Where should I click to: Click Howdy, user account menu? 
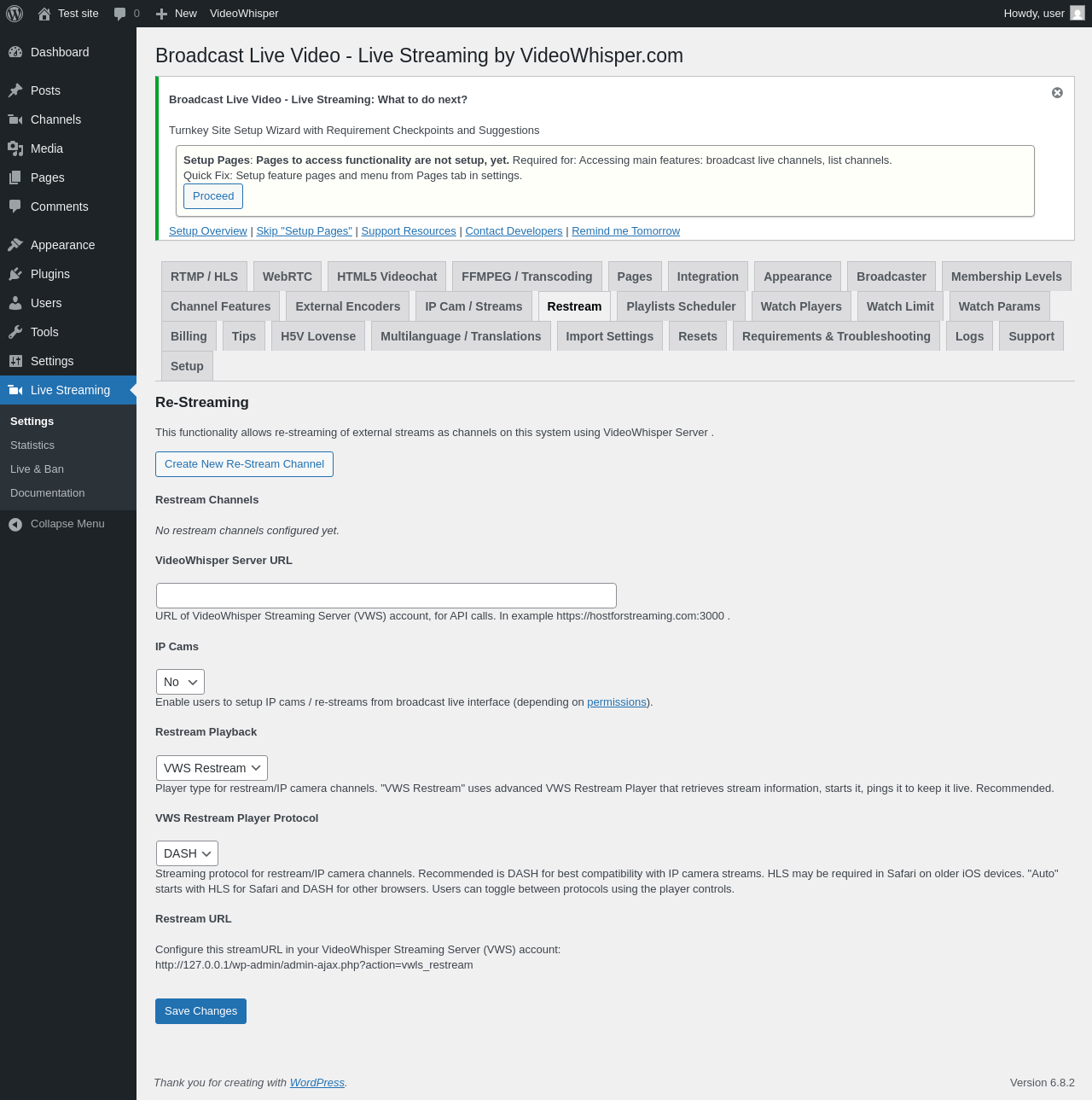[1044, 14]
